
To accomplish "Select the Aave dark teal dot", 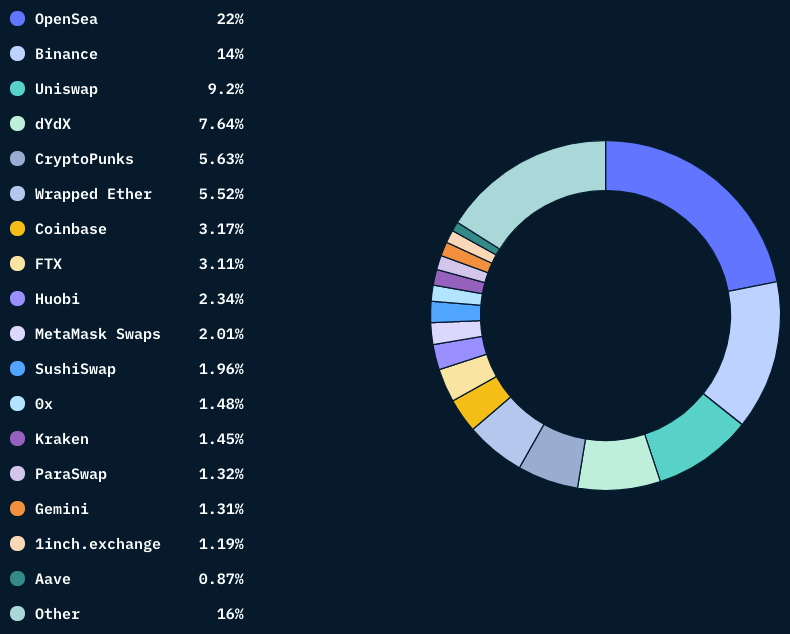I will click(x=18, y=579).
